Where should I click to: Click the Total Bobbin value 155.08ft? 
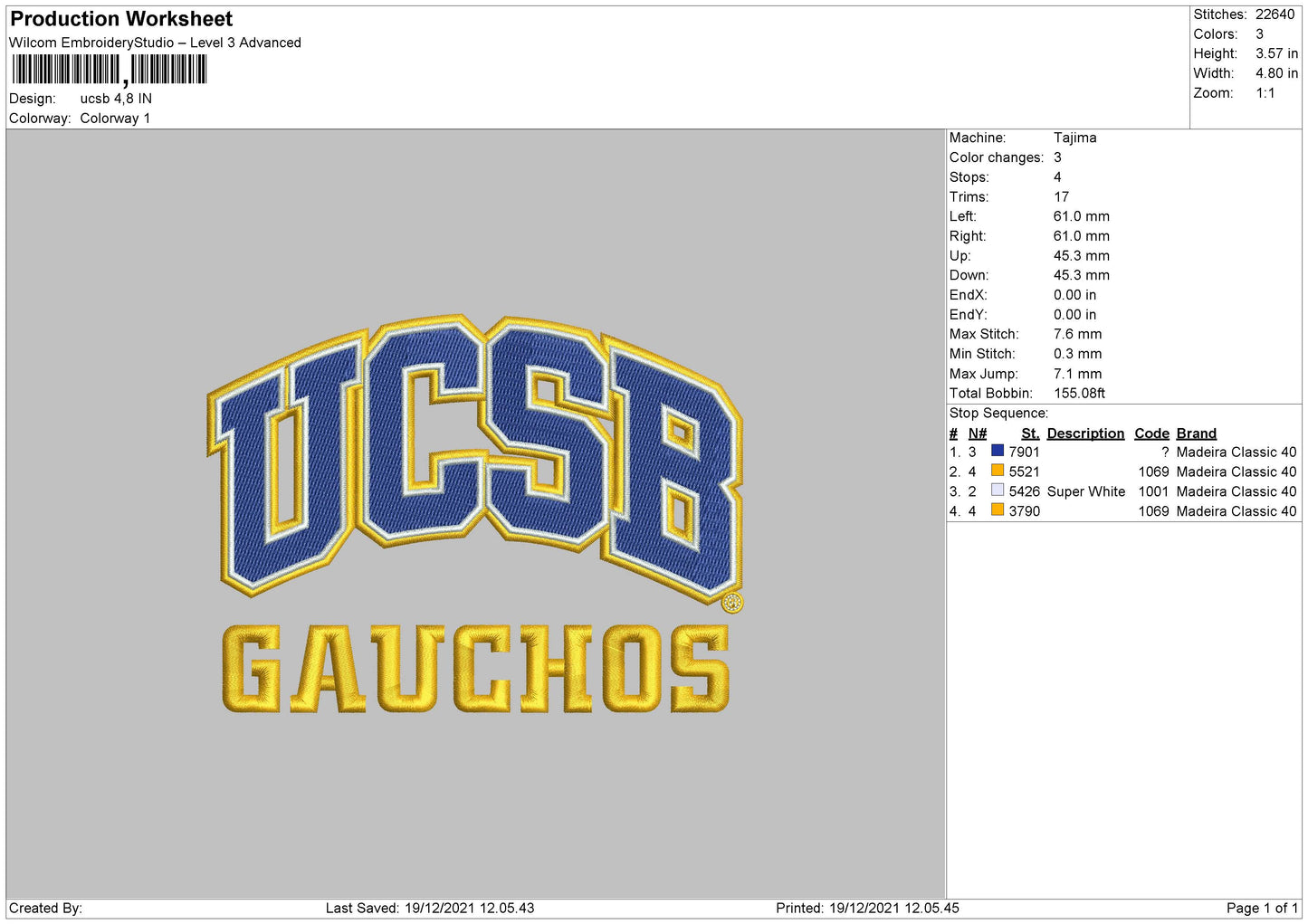point(1079,394)
